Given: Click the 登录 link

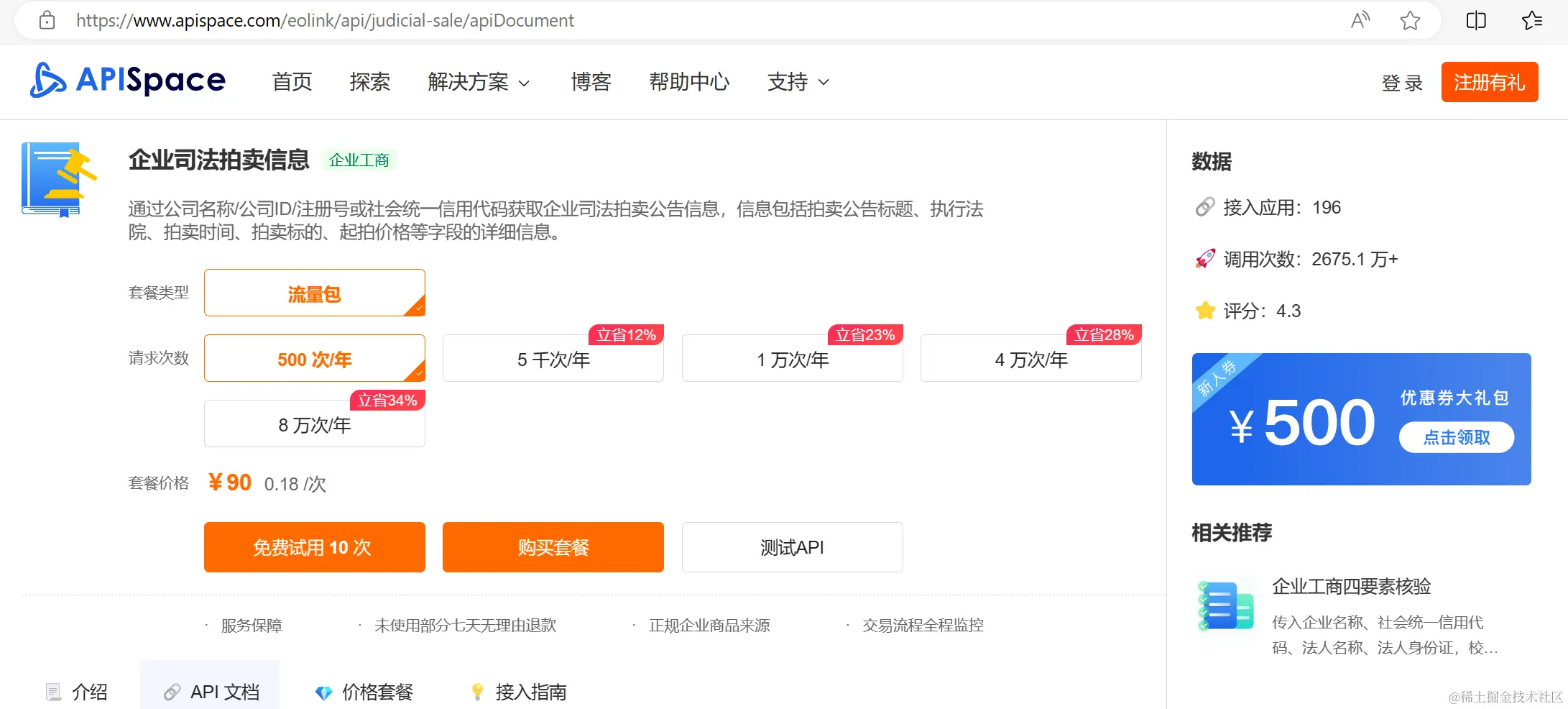Looking at the screenshot, I should (x=1402, y=83).
